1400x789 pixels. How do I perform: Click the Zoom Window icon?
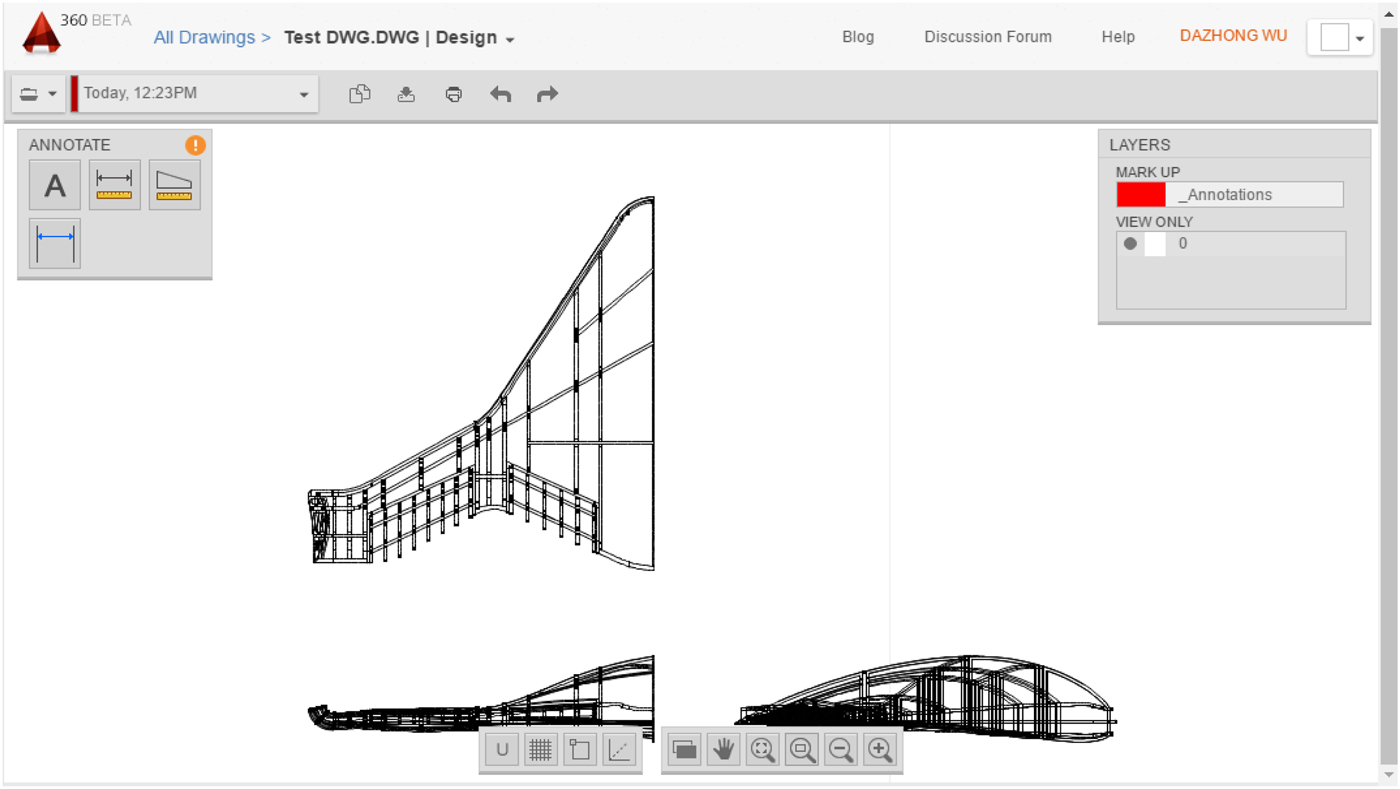click(x=802, y=750)
